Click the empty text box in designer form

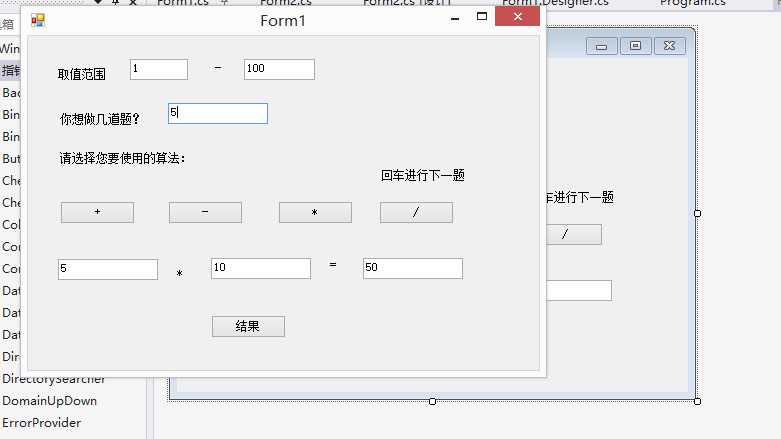point(579,291)
